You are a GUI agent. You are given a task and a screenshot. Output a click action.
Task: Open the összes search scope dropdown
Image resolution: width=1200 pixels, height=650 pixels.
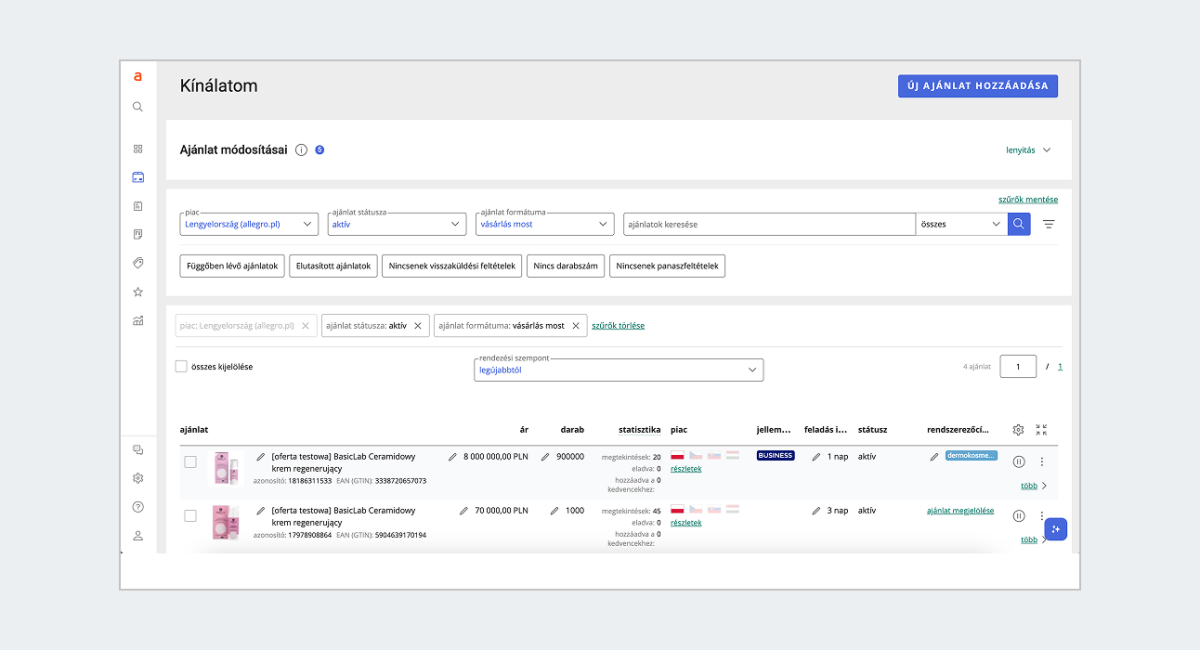coord(961,224)
